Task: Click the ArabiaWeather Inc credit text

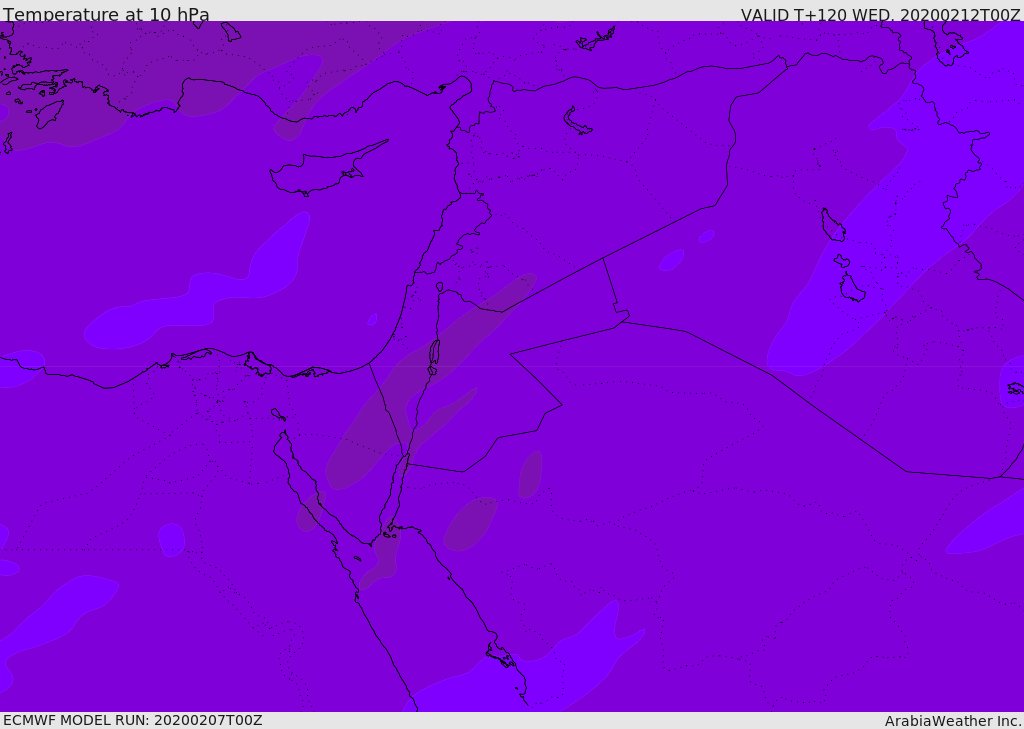Action: tap(952, 721)
